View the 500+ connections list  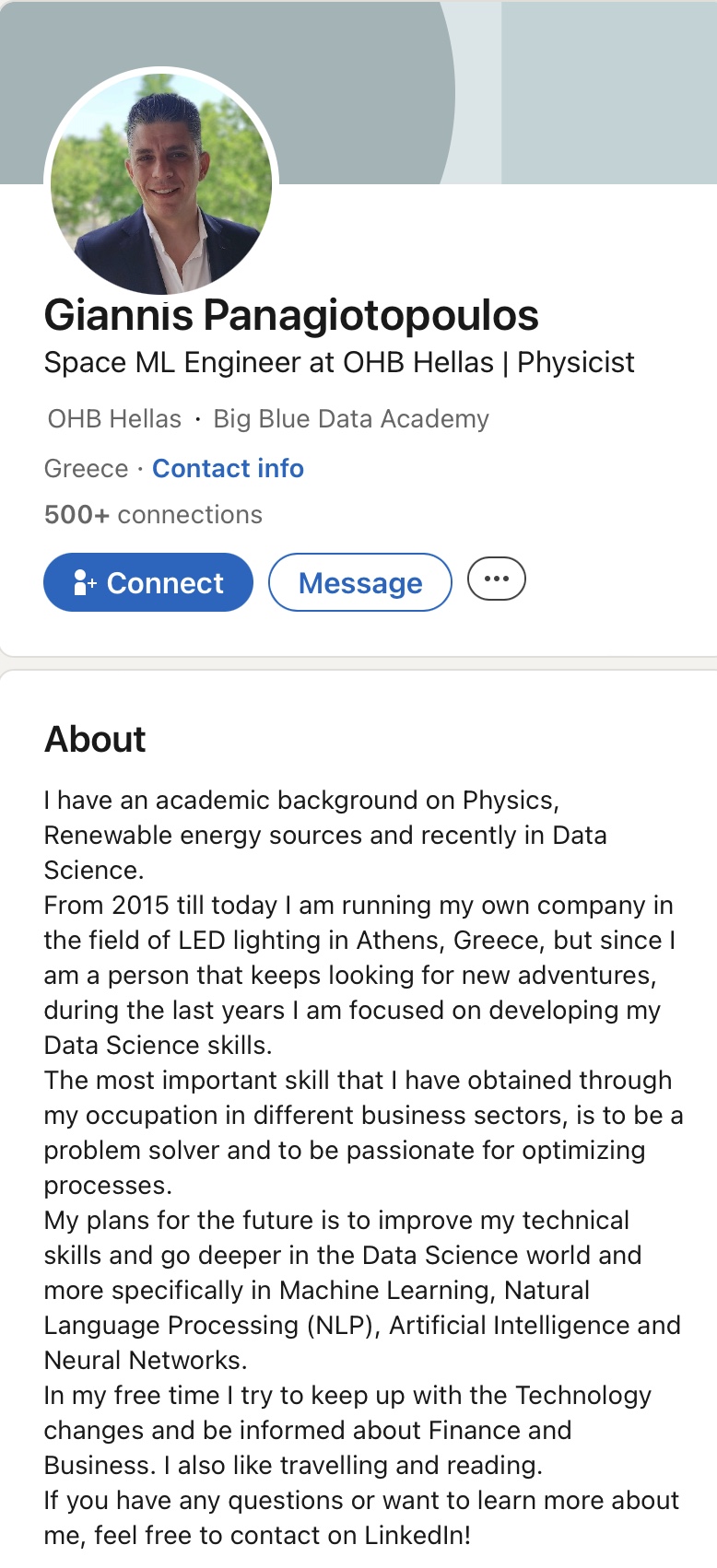pyautogui.click(x=153, y=515)
